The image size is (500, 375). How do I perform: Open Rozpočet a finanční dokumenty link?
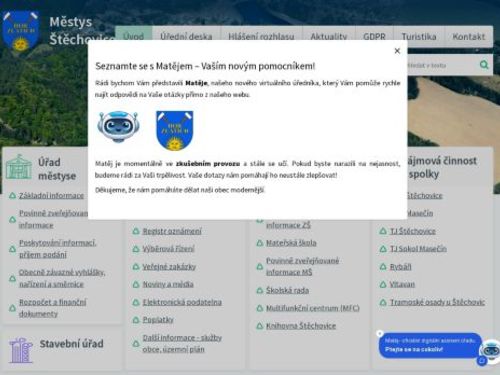tap(52, 308)
